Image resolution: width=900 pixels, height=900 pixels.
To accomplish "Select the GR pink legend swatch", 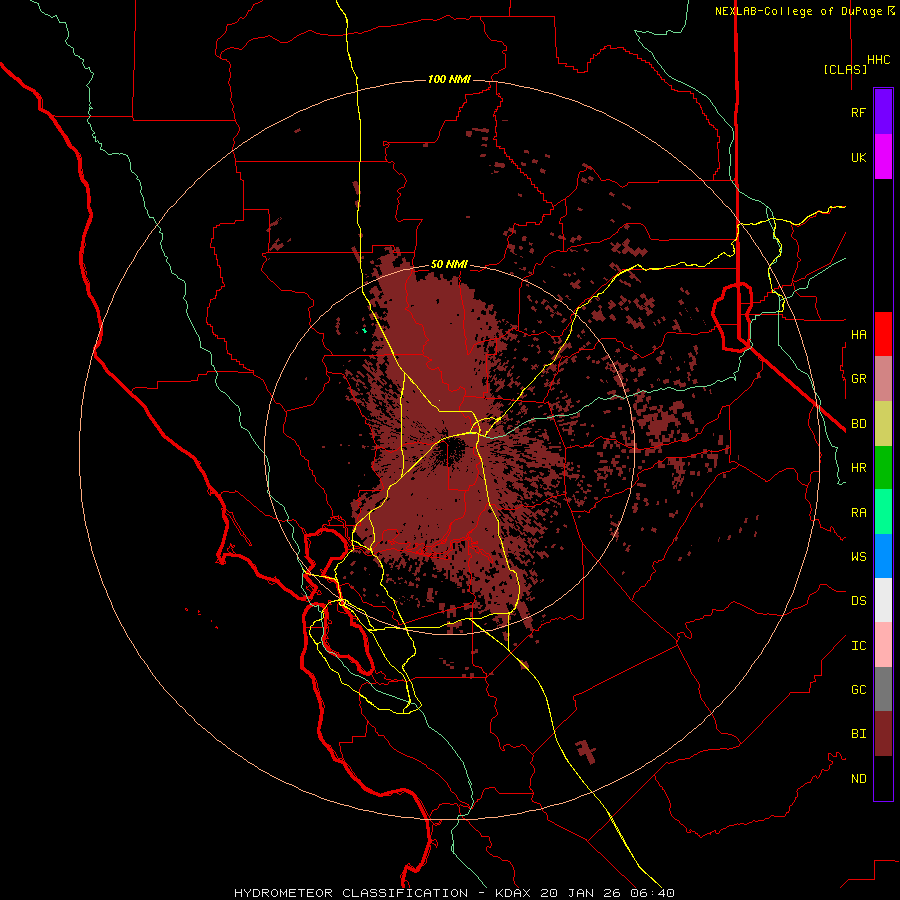I will [883, 378].
